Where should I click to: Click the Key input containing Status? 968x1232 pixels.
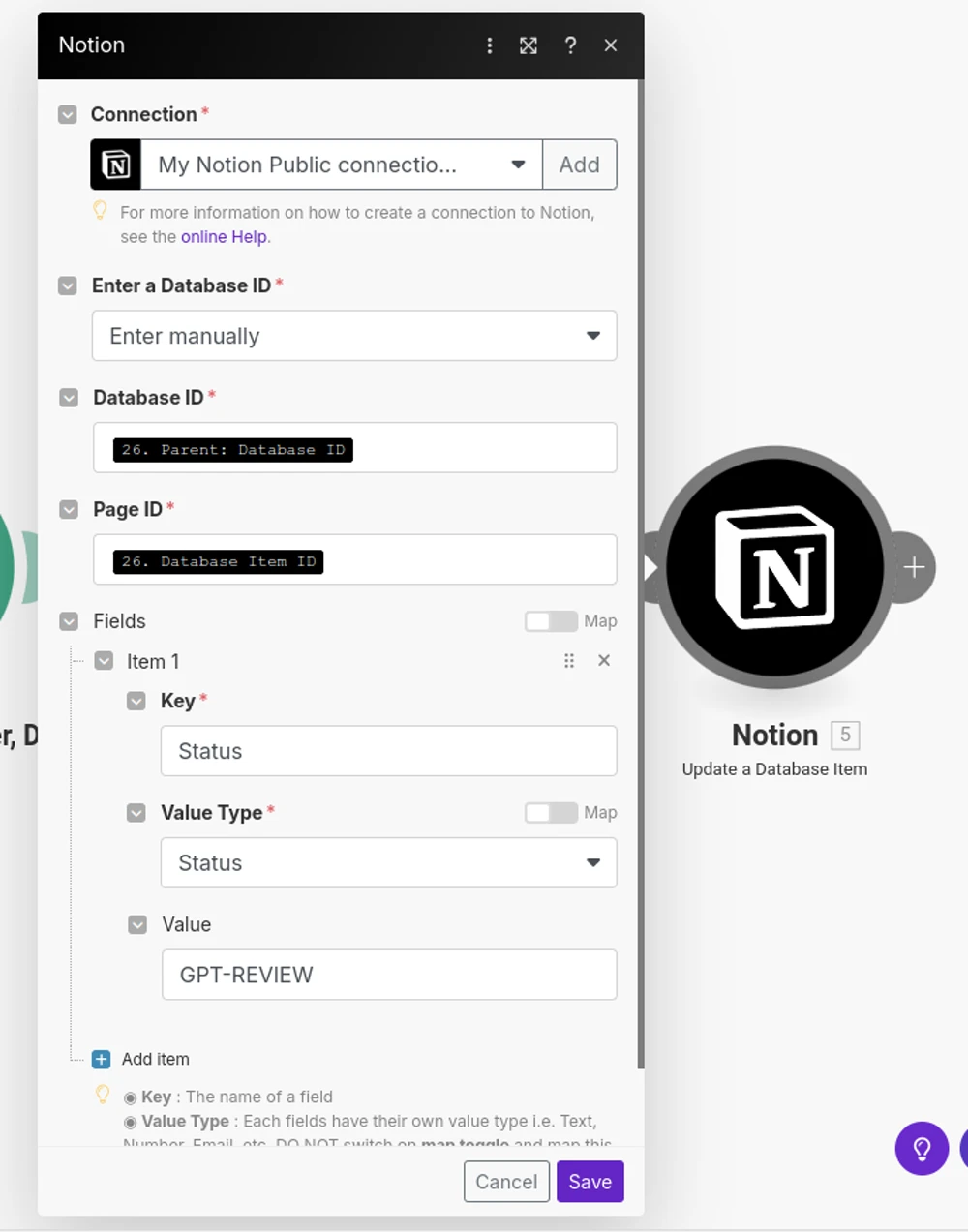(388, 751)
